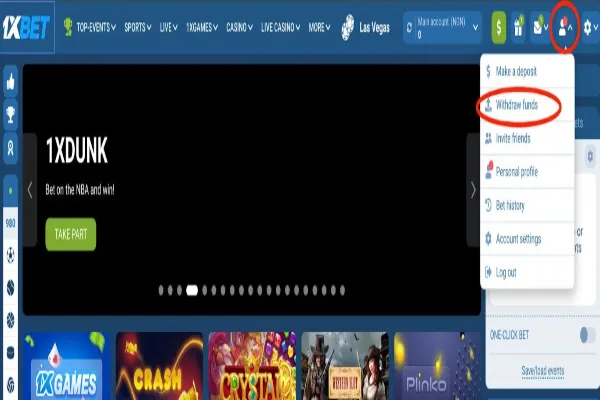Screen dimensions: 600x400
Task: Click the trophy sidebar icon
Action: tap(11, 114)
